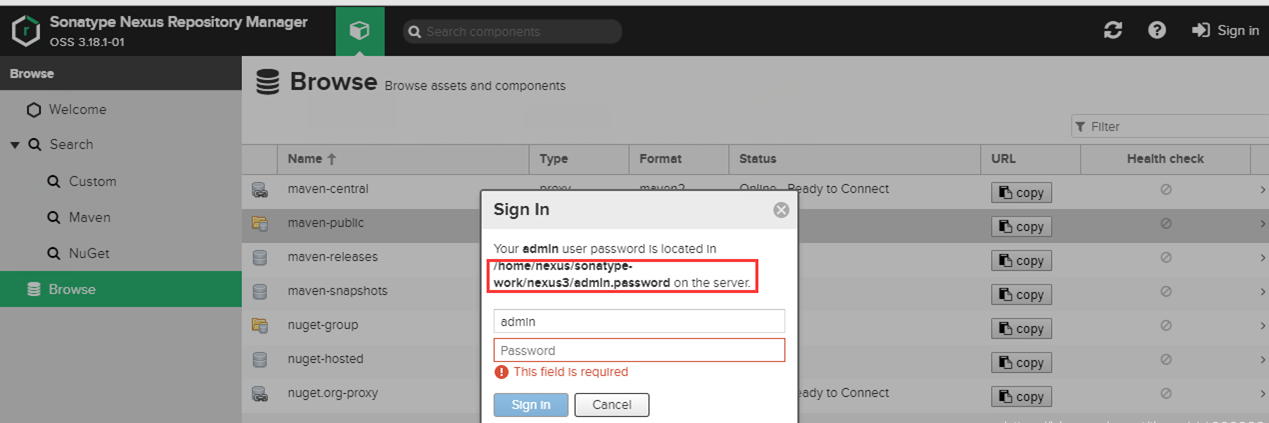Close the Sign In dialog
Screen dimensions: 1269x423
(x=781, y=210)
